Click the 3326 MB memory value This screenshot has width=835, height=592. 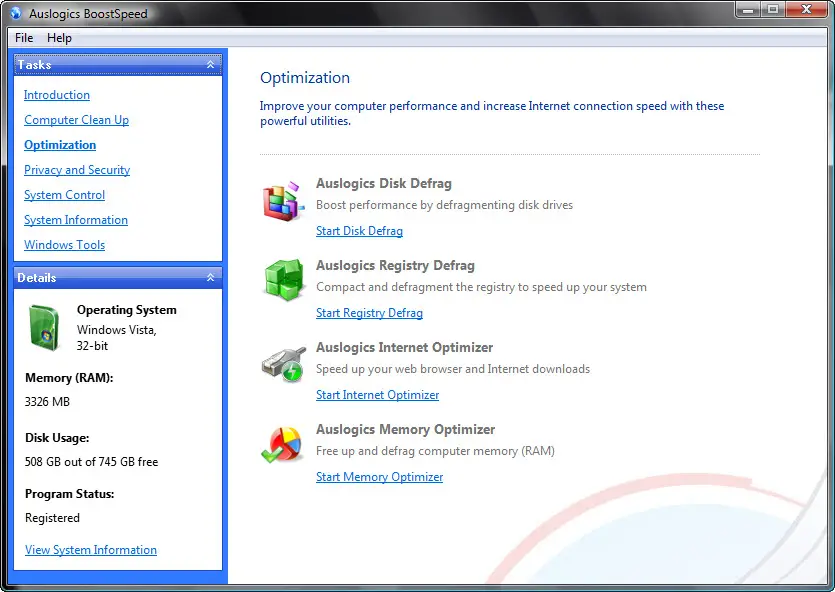(x=47, y=401)
